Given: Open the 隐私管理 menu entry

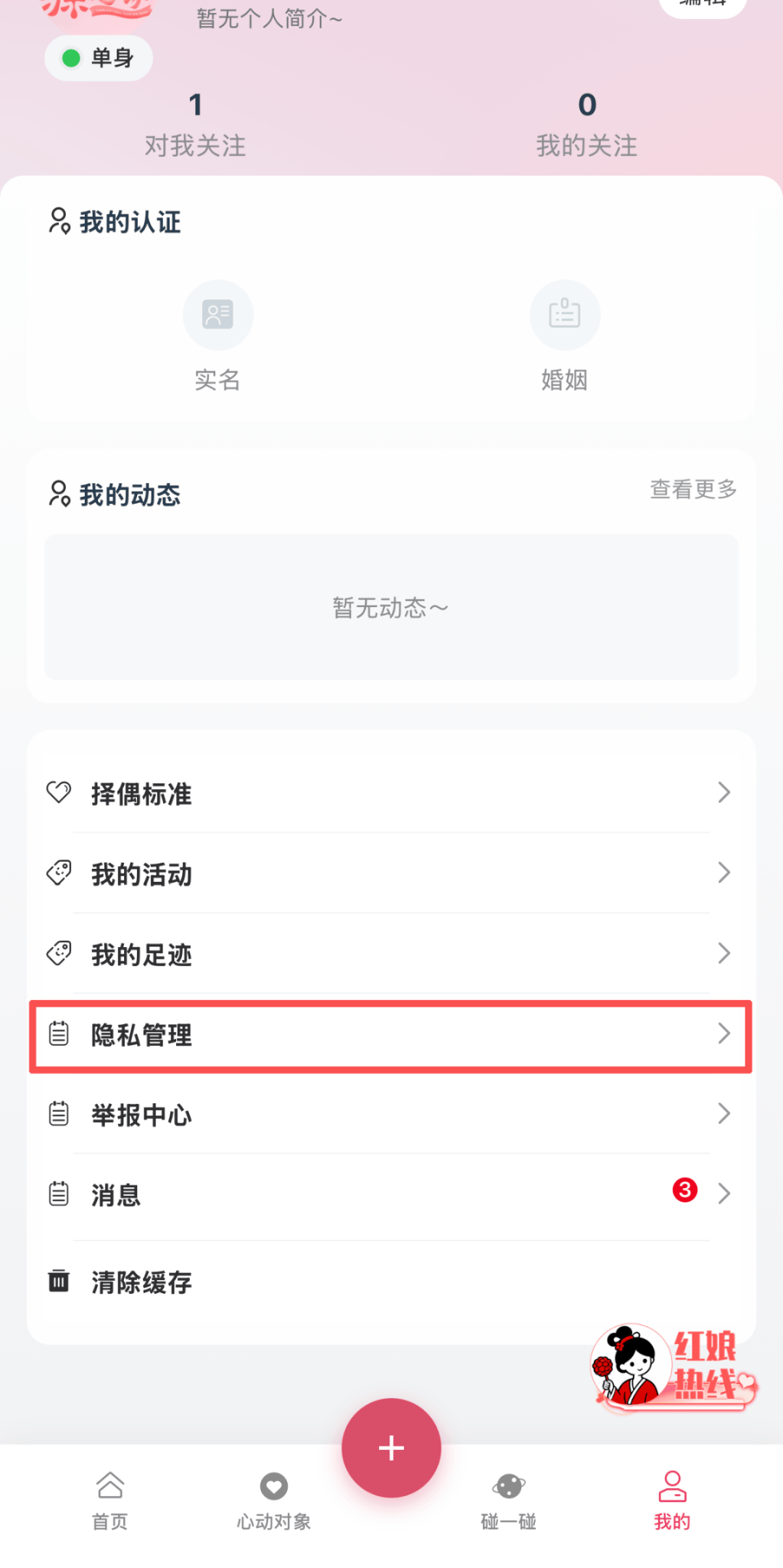Looking at the screenshot, I should coord(390,1035).
